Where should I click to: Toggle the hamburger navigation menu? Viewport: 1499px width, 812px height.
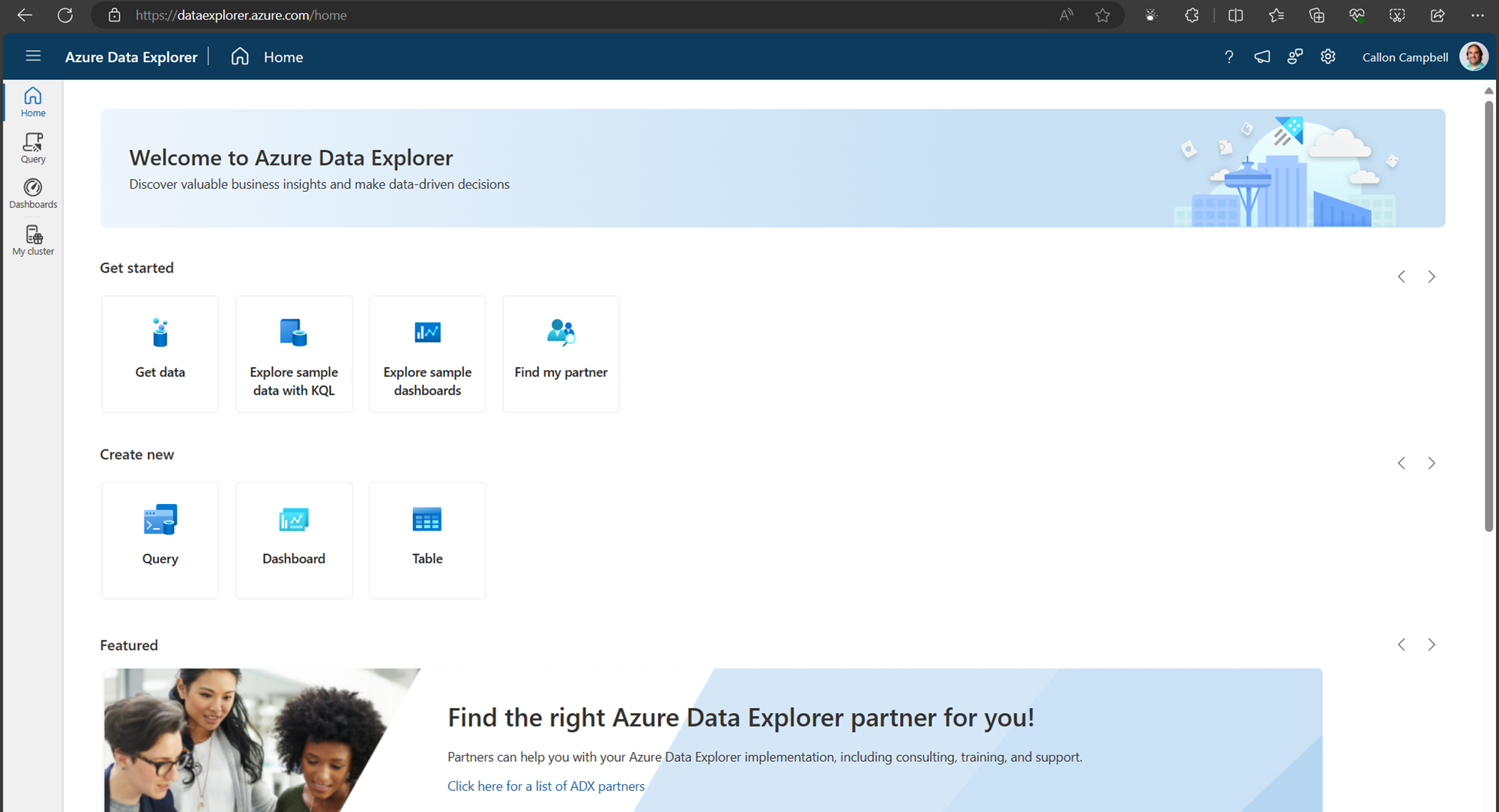tap(33, 56)
